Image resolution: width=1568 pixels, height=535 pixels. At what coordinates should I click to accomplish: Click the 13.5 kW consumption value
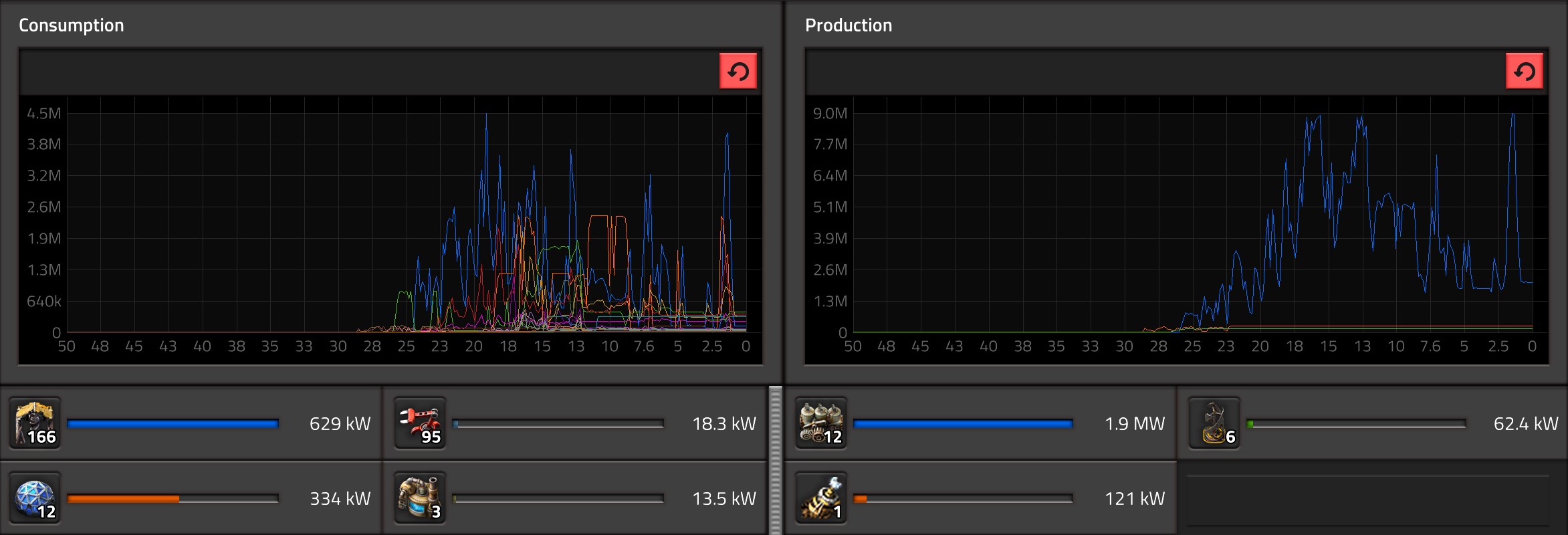[x=723, y=499]
